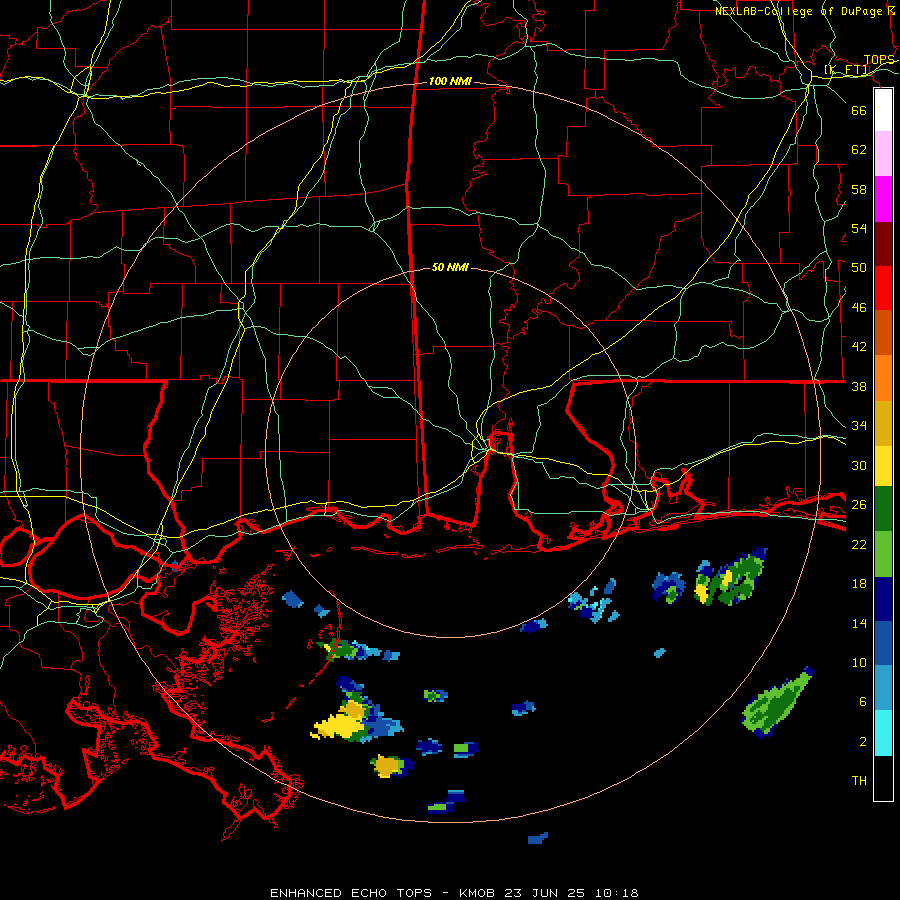Select the bright red legend swatch
Image resolution: width=900 pixels, height=900 pixels.
tap(883, 288)
